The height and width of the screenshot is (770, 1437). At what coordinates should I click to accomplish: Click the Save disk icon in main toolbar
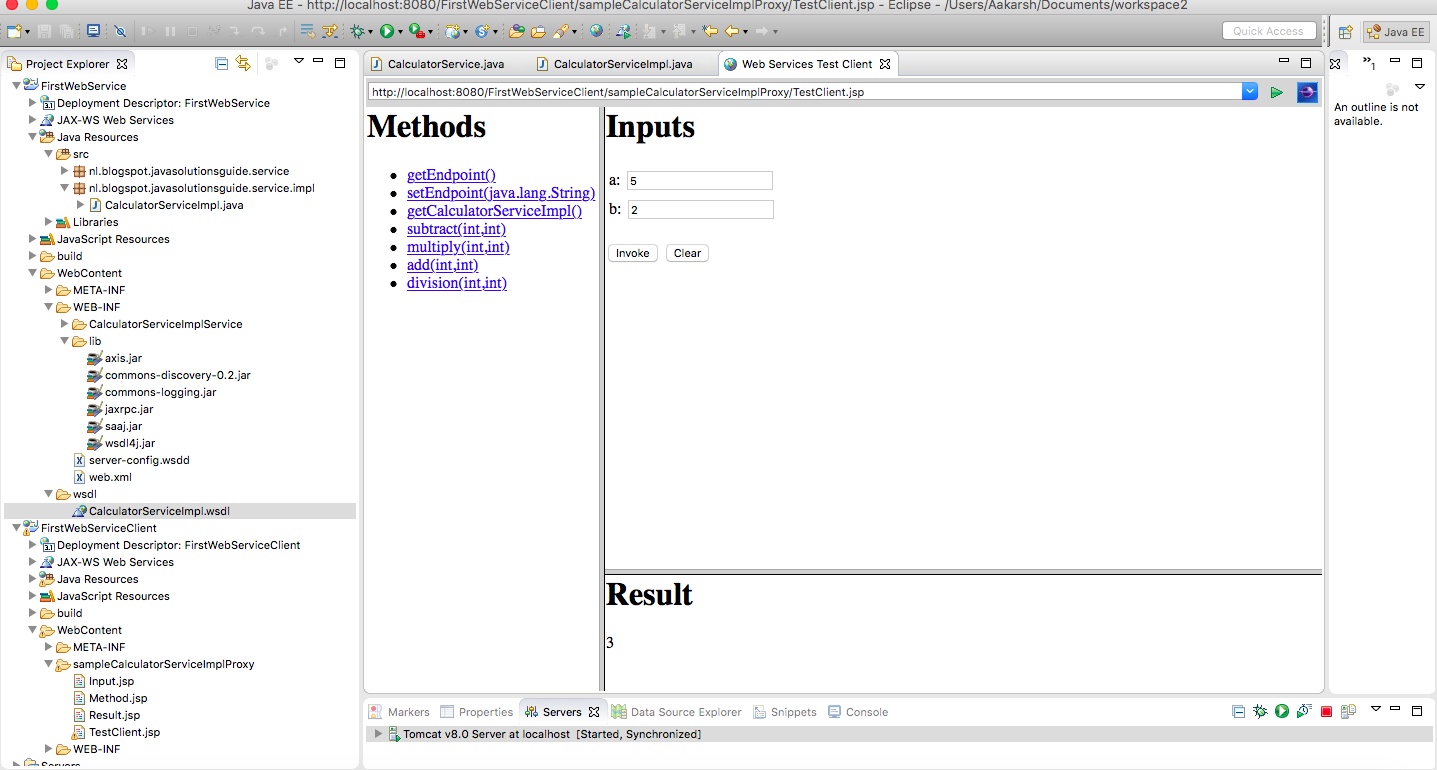tap(44, 31)
